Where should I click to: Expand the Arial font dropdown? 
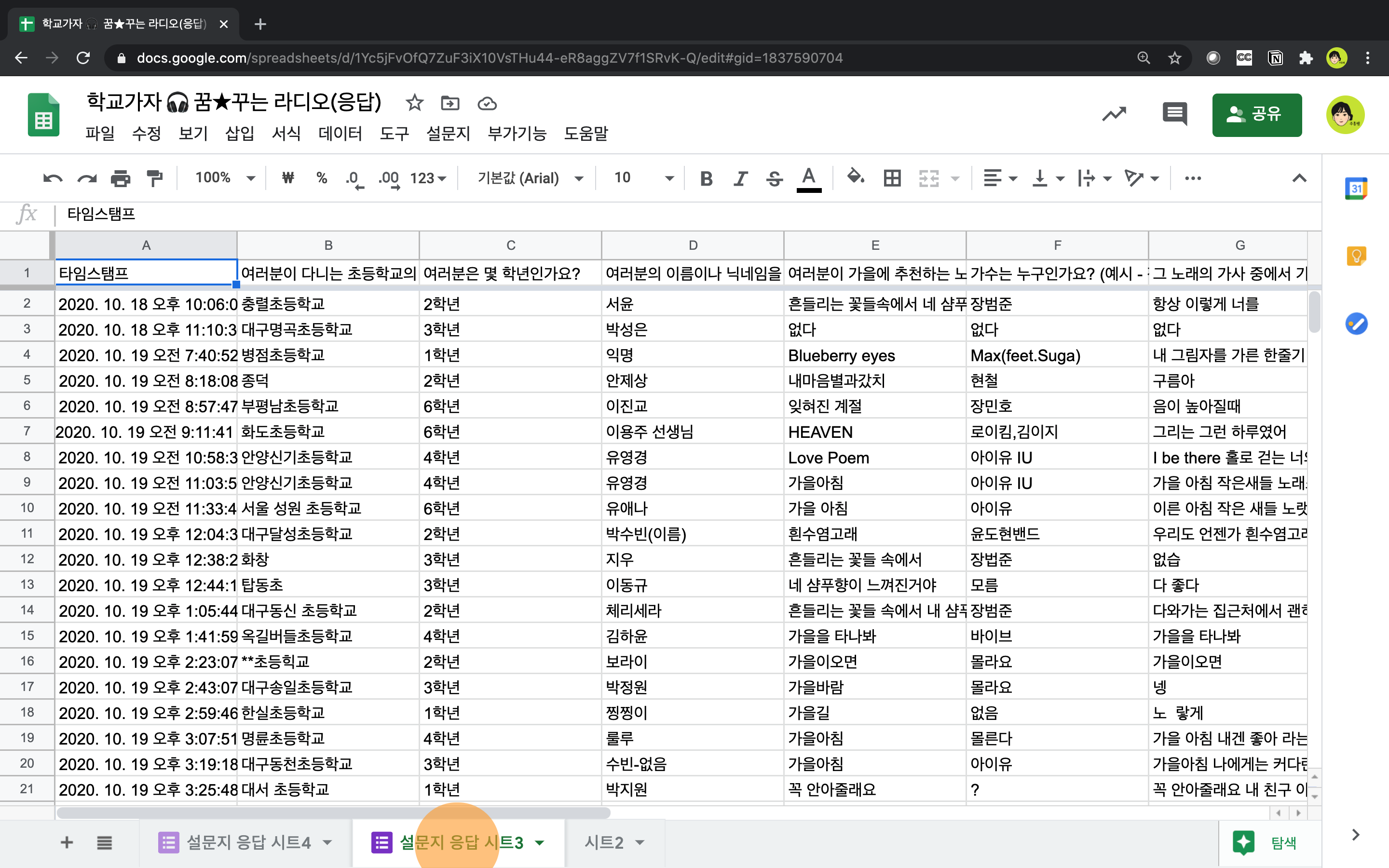tap(529, 178)
